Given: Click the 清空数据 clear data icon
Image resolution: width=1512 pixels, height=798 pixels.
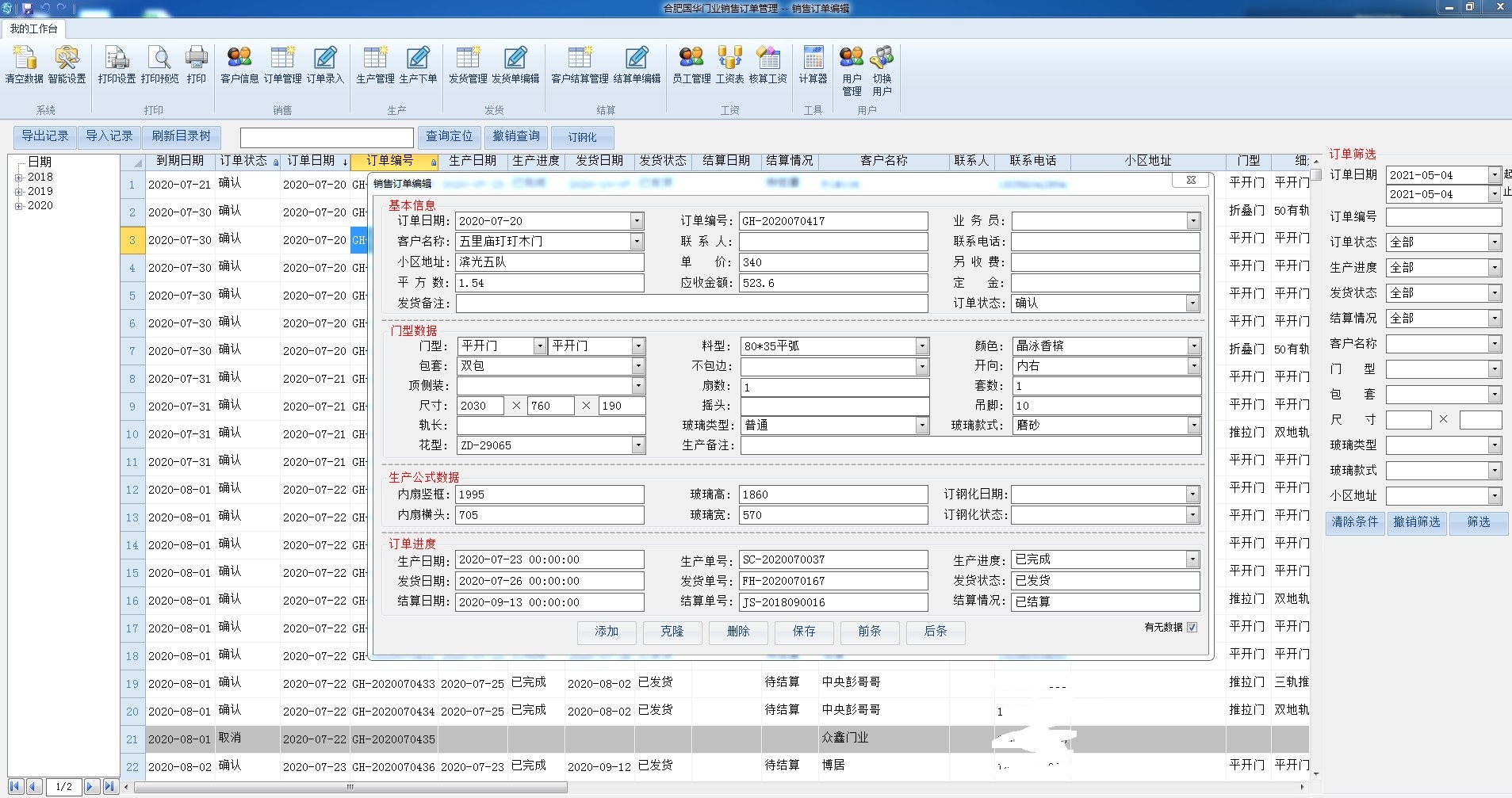Looking at the screenshot, I should coord(25,65).
